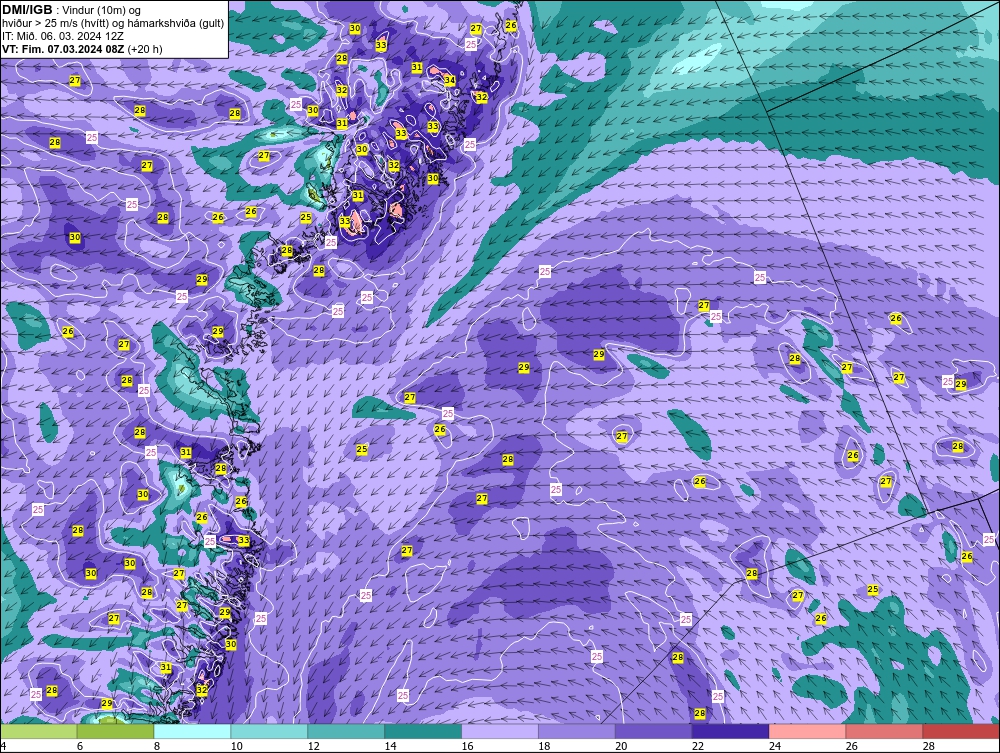1000x753 pixels.
Task: Click the '14' tick on the colour scale
Action: click(x=390, y=746)
